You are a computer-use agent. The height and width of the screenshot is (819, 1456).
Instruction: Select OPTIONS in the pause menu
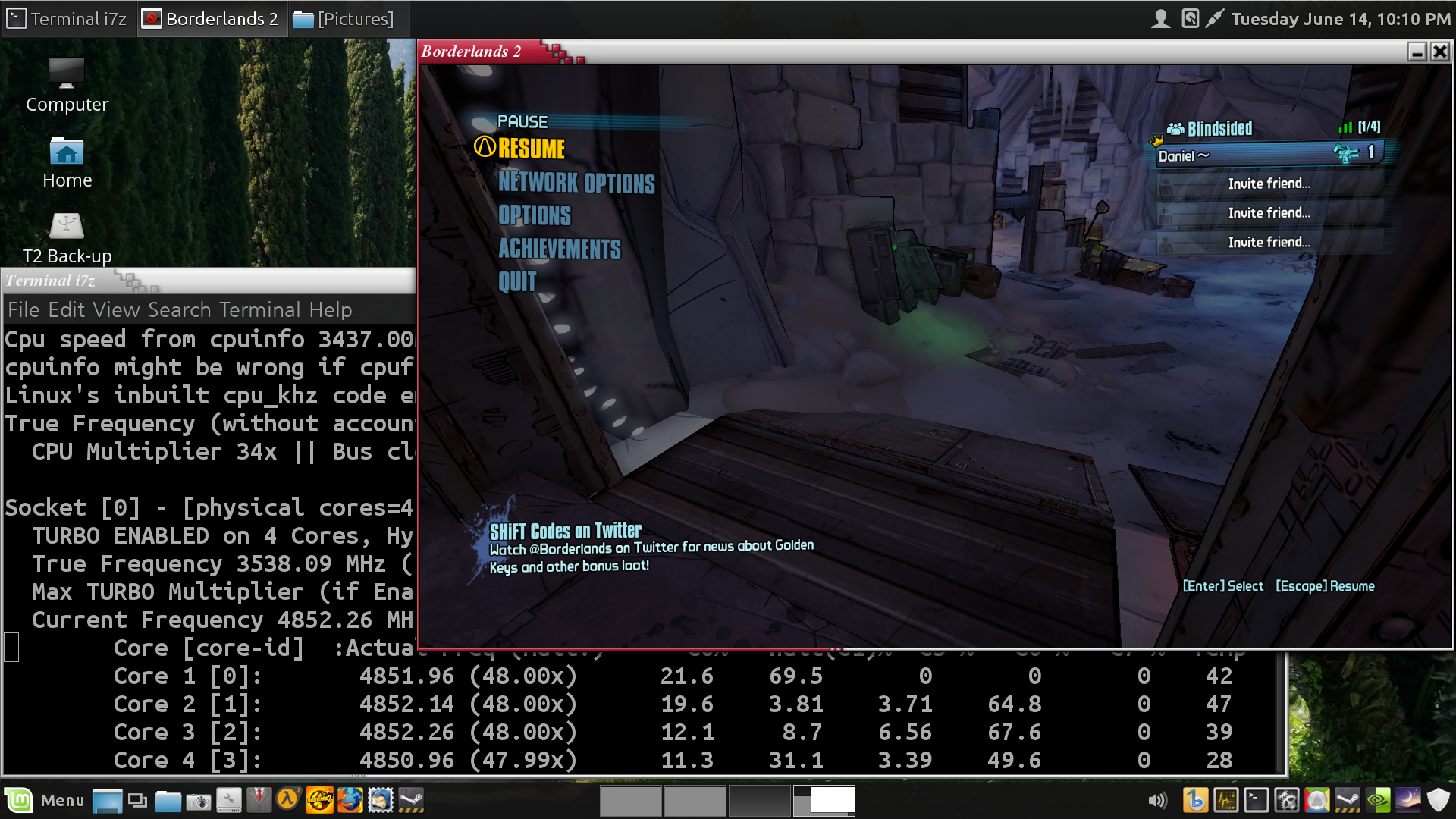click(535, 215)
